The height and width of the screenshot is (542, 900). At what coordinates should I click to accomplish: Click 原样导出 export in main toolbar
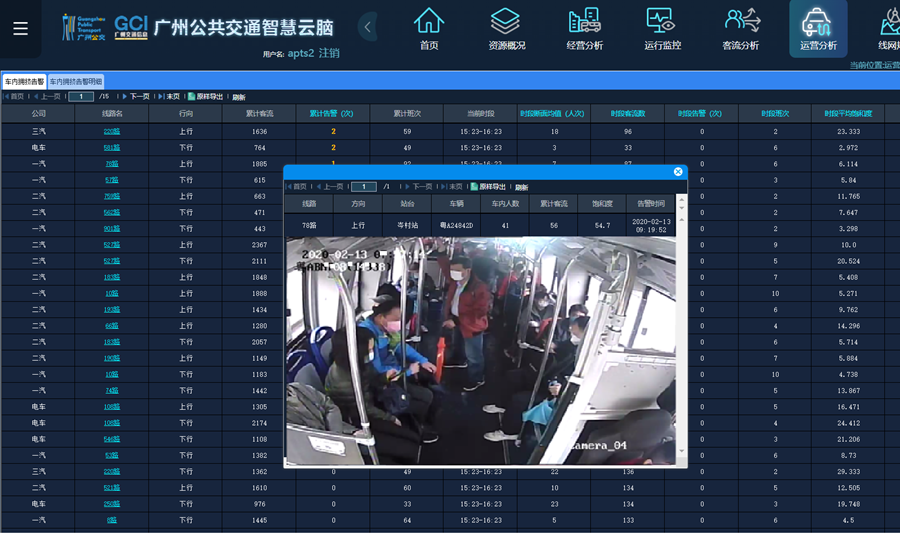208,97
